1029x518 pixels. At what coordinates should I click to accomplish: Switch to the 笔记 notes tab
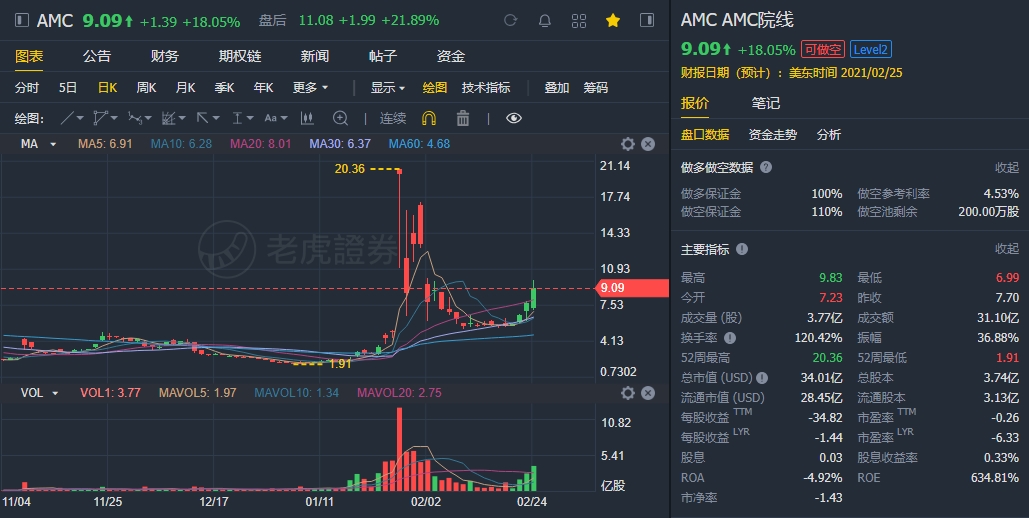point(766,103)
